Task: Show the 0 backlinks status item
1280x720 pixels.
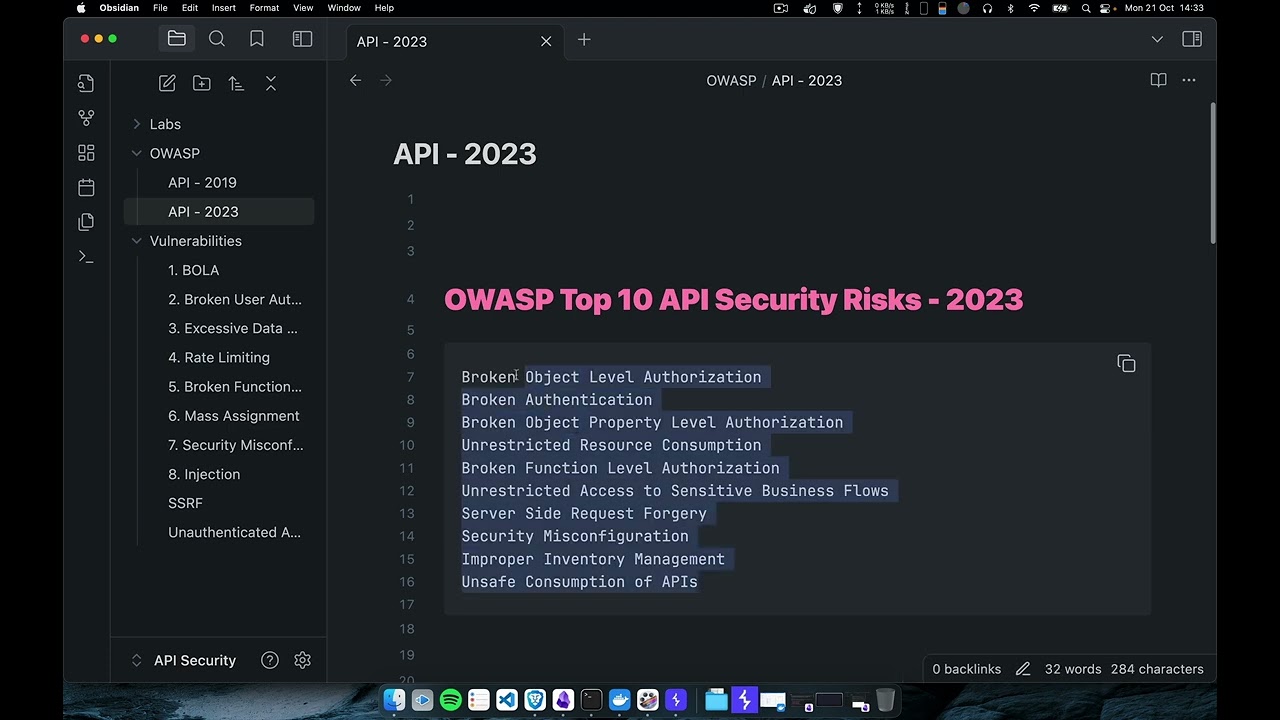Action: click(x=966, y=669)
